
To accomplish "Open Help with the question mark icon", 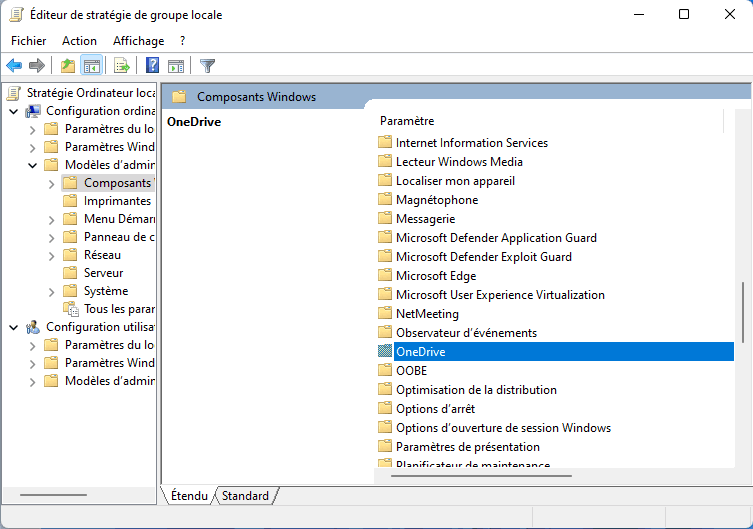I will (153, 66).
